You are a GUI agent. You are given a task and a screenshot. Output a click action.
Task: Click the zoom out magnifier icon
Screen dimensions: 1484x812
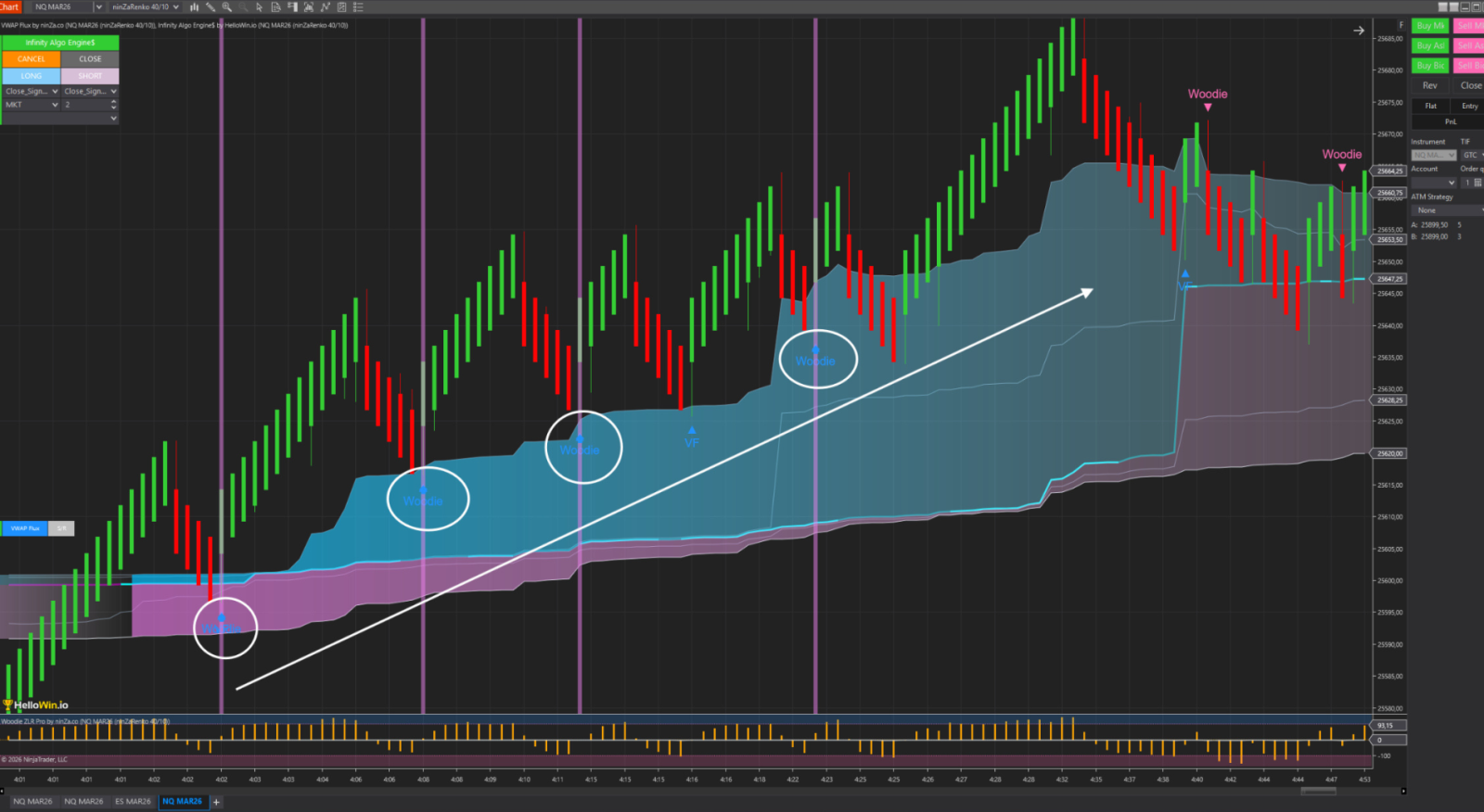[243, 6]
